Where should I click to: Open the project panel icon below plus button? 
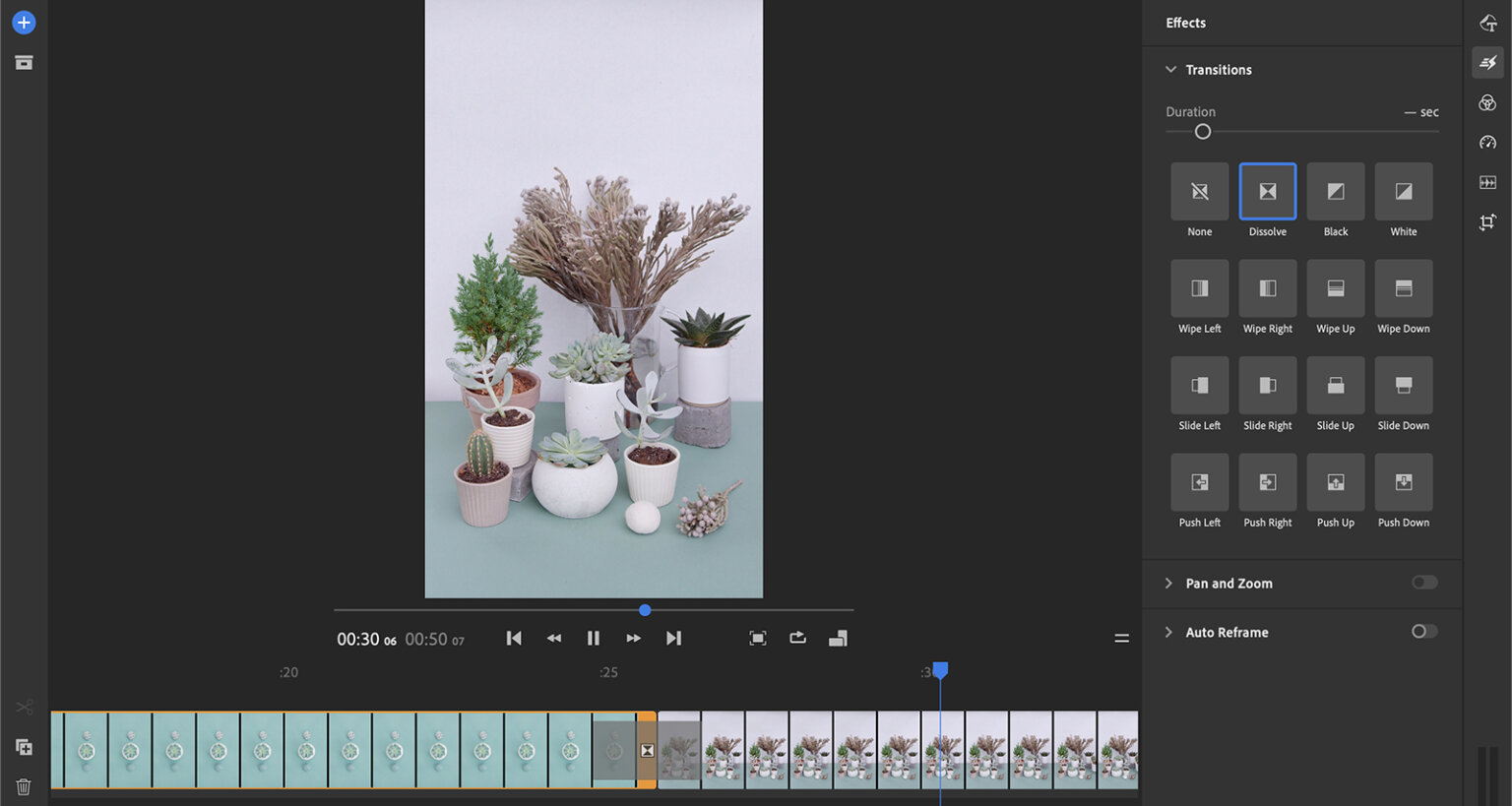[x=24, y=63]
